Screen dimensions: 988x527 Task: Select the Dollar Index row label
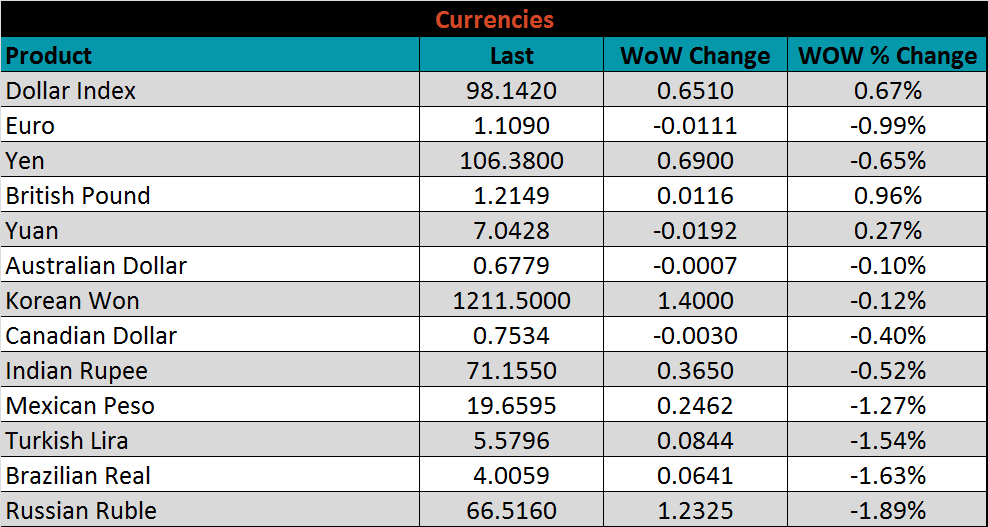pyautogui.click(x=71, y=91)
